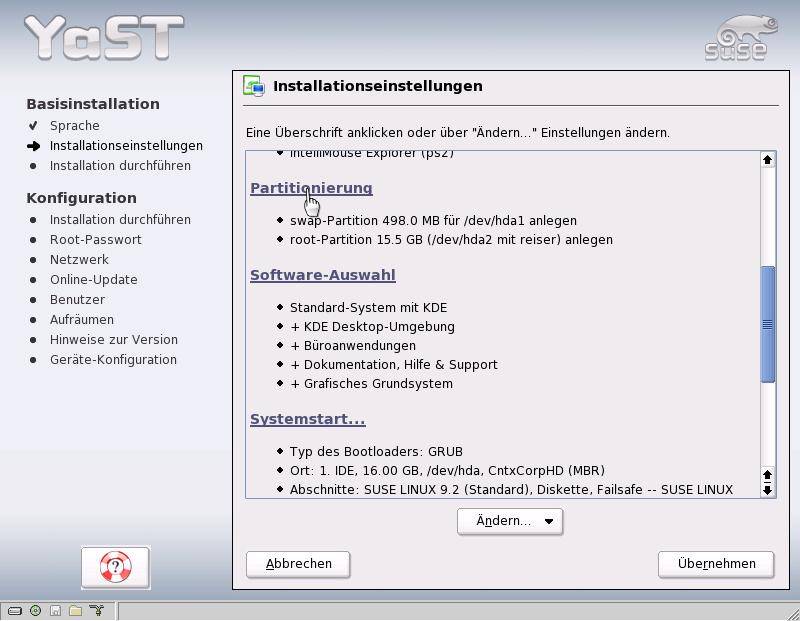The height and width of the screenshot is (621, 800).
Task: Select the Benutzer step
Action: (x=77, y=300)
